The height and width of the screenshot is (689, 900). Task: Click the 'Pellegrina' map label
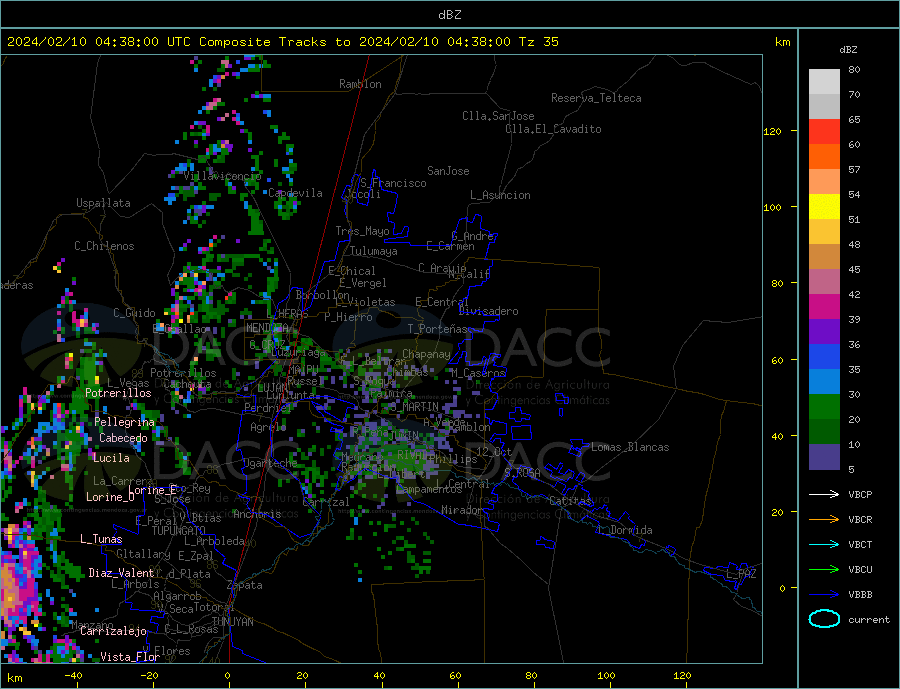pyautogui.click(x=124, y=422)
